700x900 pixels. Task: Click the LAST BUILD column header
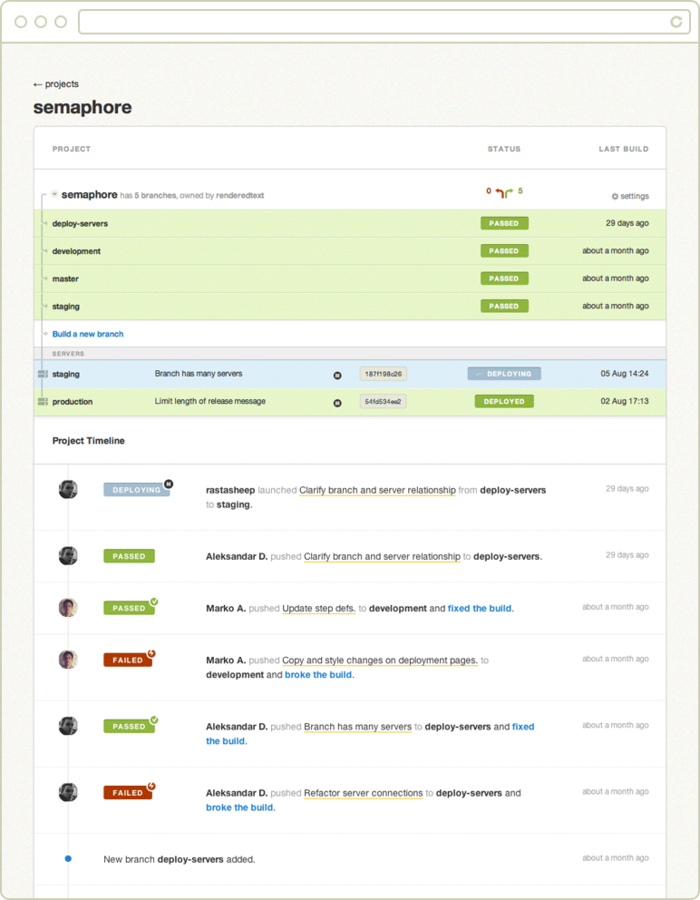(x=624, y=149)
